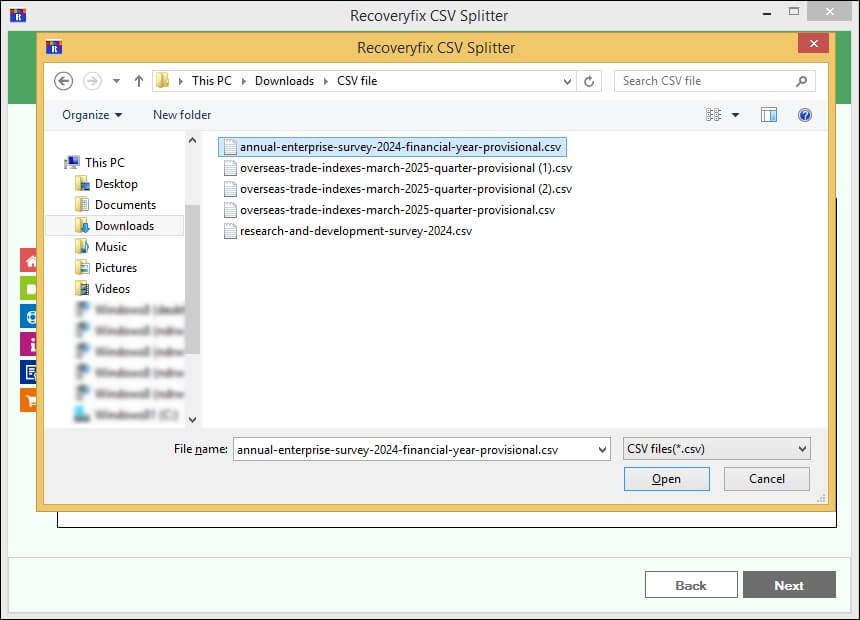Screen dimensions: 860x620
Task: Click the navigation pane scroll down arrow
Action: point(193,420)
